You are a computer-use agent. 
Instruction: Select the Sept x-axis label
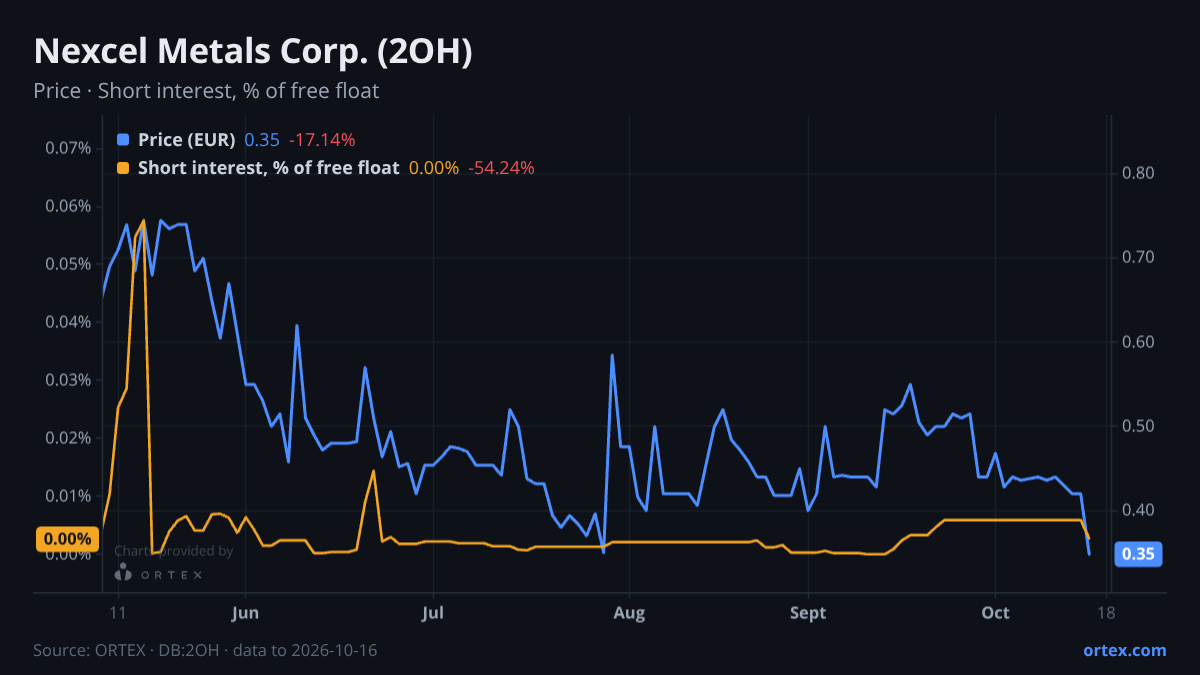click(x=808, y=613)
